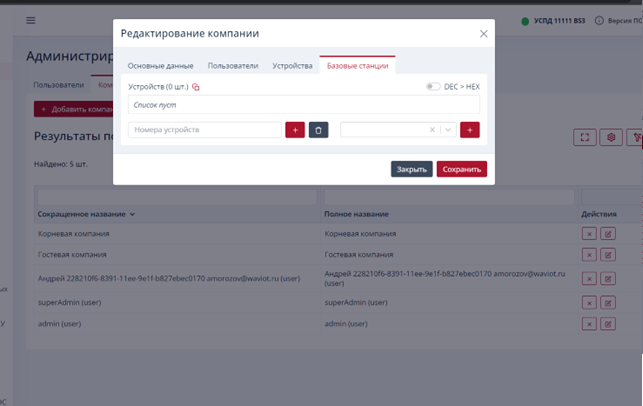643x406 pixels.
Task: Edit Гостевая компания row
Action: pos(608,255)
